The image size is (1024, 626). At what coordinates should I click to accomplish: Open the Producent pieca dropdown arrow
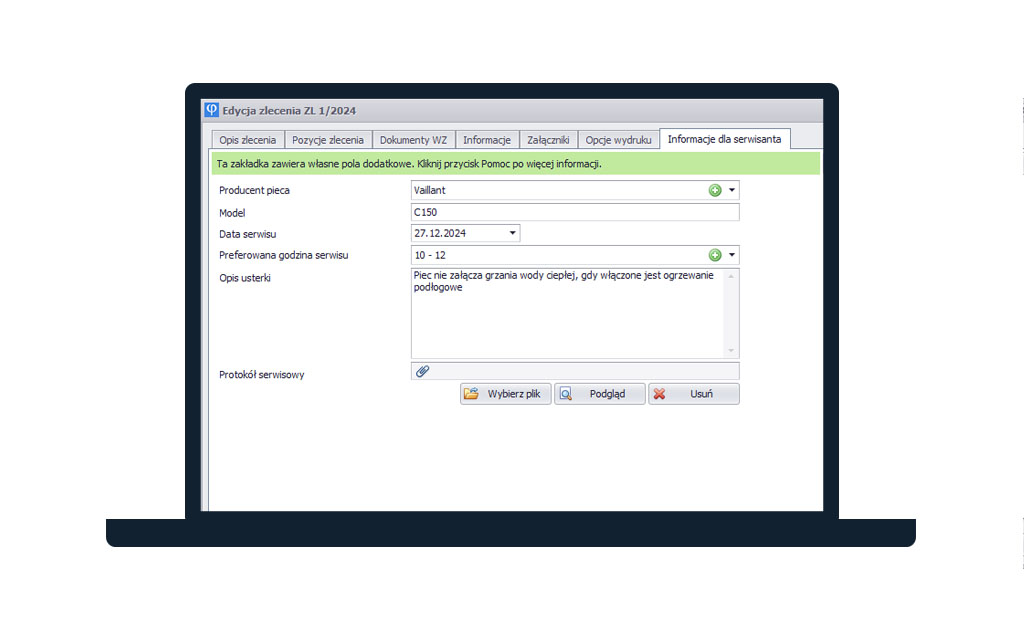(732, 190)
